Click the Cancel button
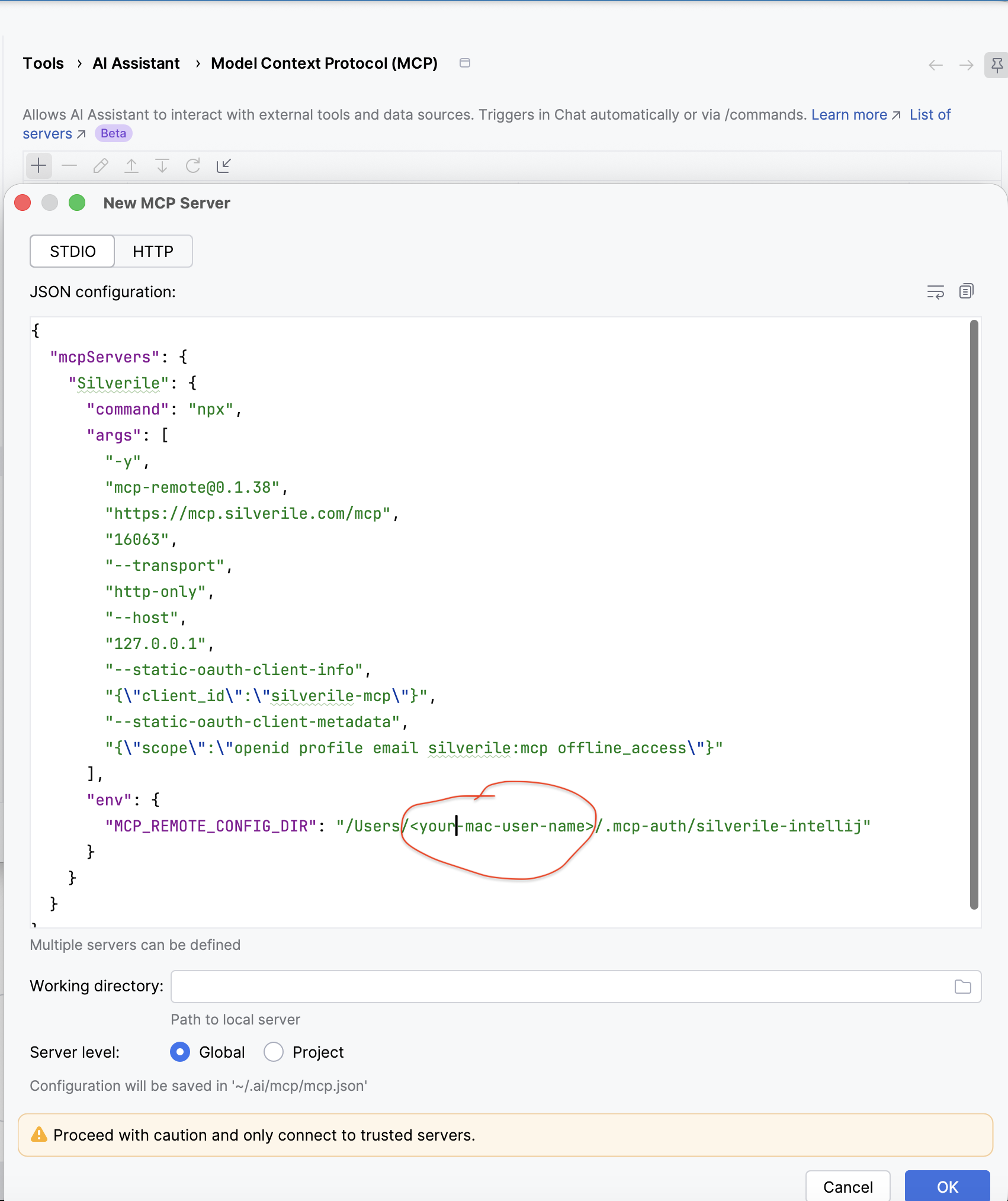This screenshot has height=1201, width=1008. (x=848, y=1186)
